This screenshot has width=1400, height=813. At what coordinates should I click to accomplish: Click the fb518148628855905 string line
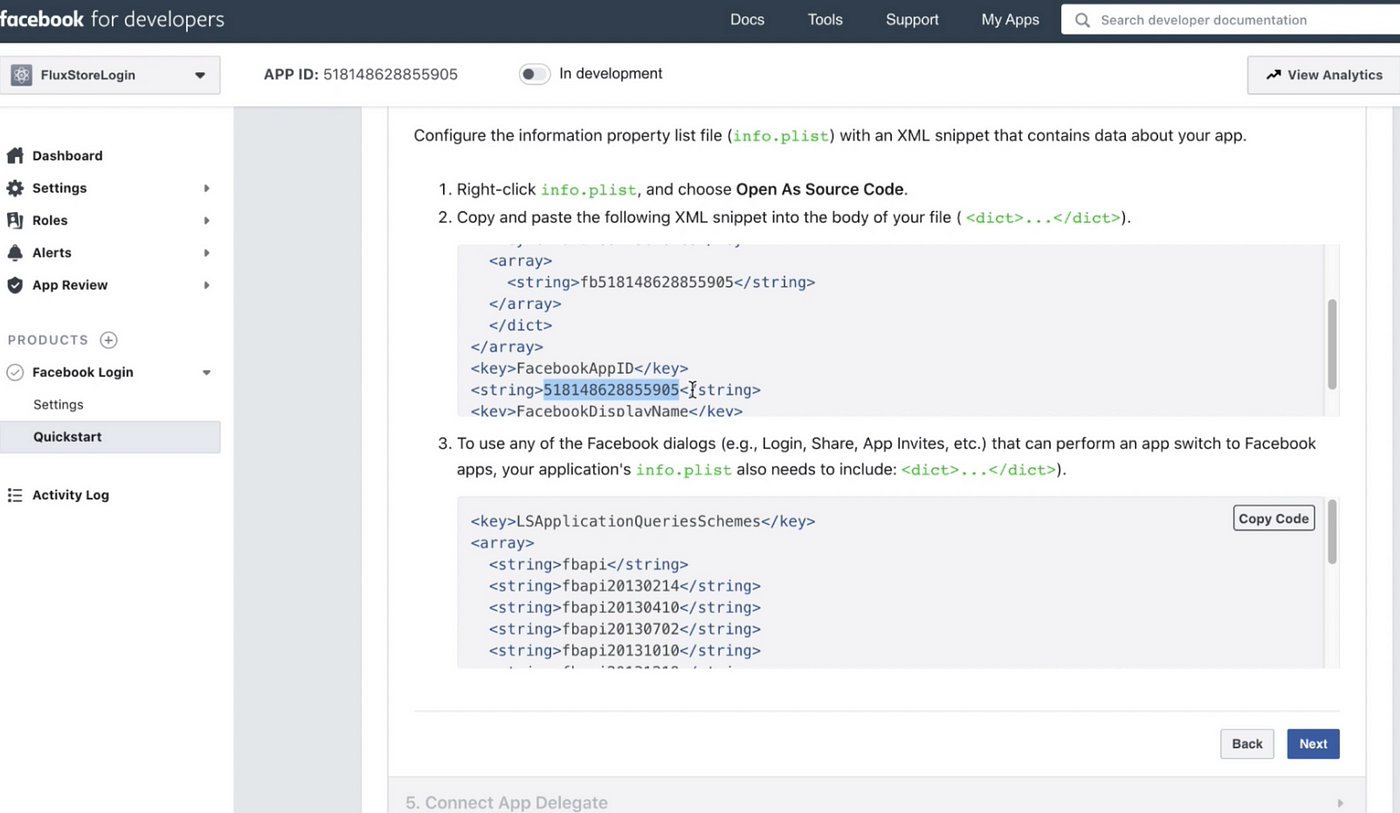[x=661, y=282]
